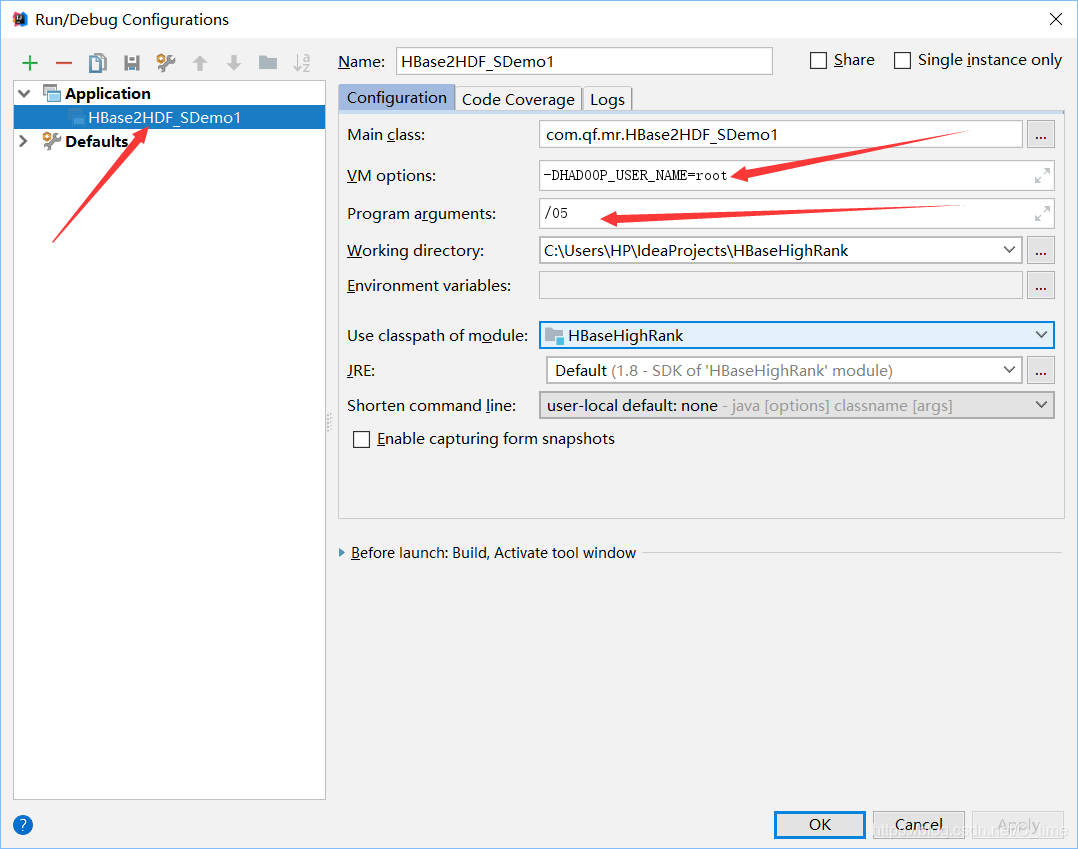Focus the Environment variables field

coord(780,285)
